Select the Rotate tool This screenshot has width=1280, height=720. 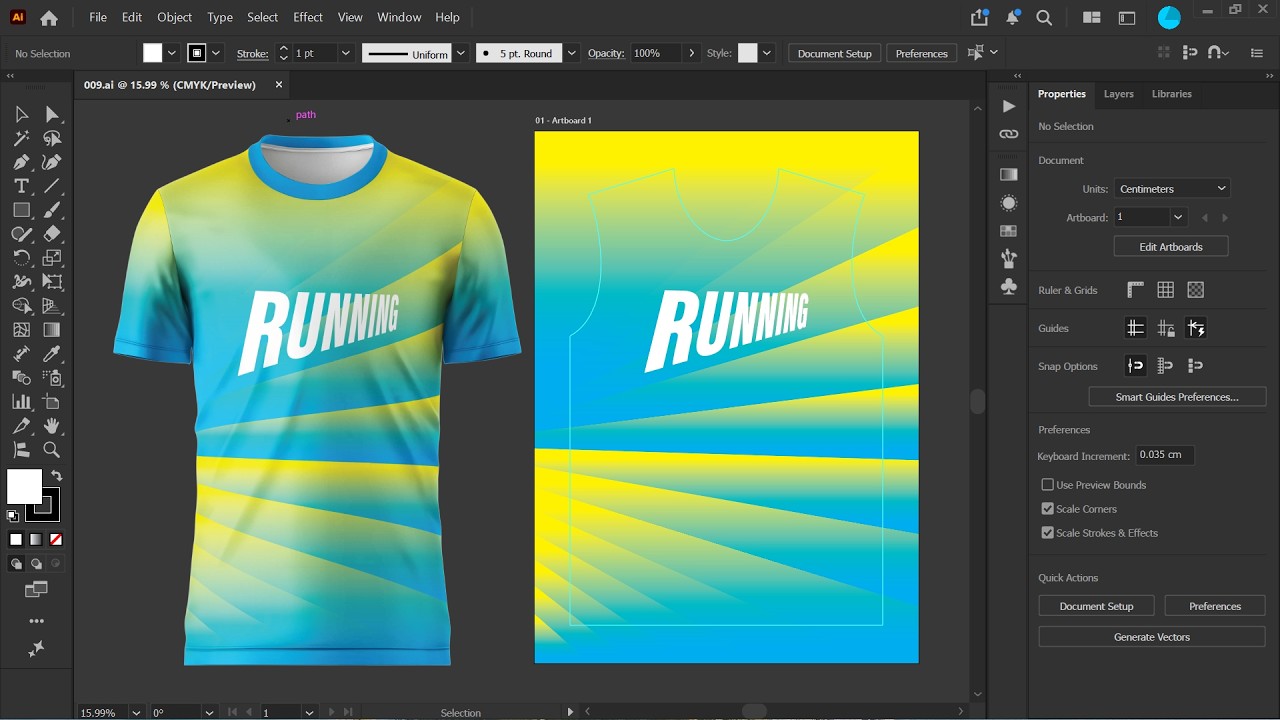click(x=21, y=258)
